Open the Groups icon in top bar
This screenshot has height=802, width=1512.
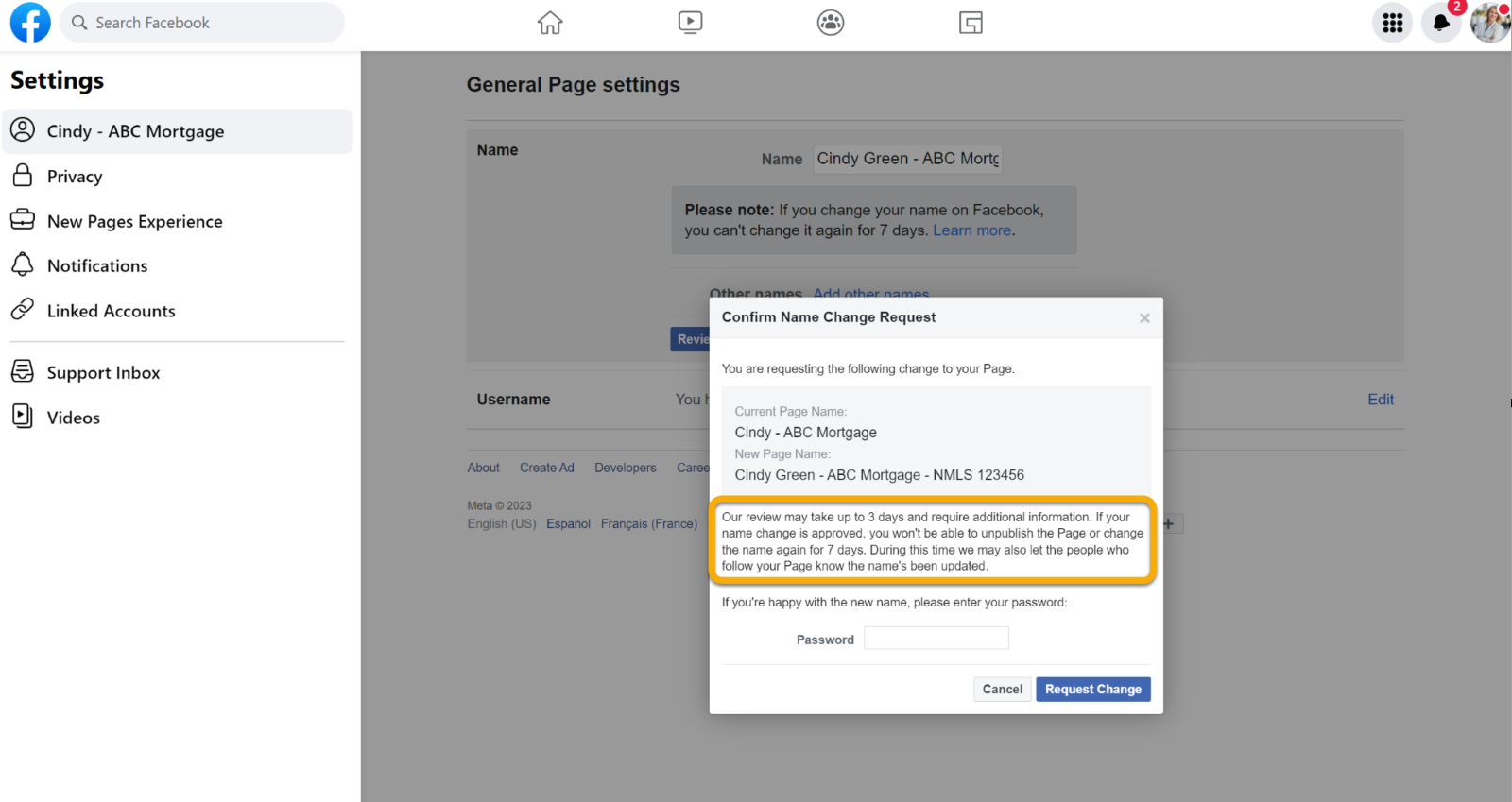click(x=831, y=23)
